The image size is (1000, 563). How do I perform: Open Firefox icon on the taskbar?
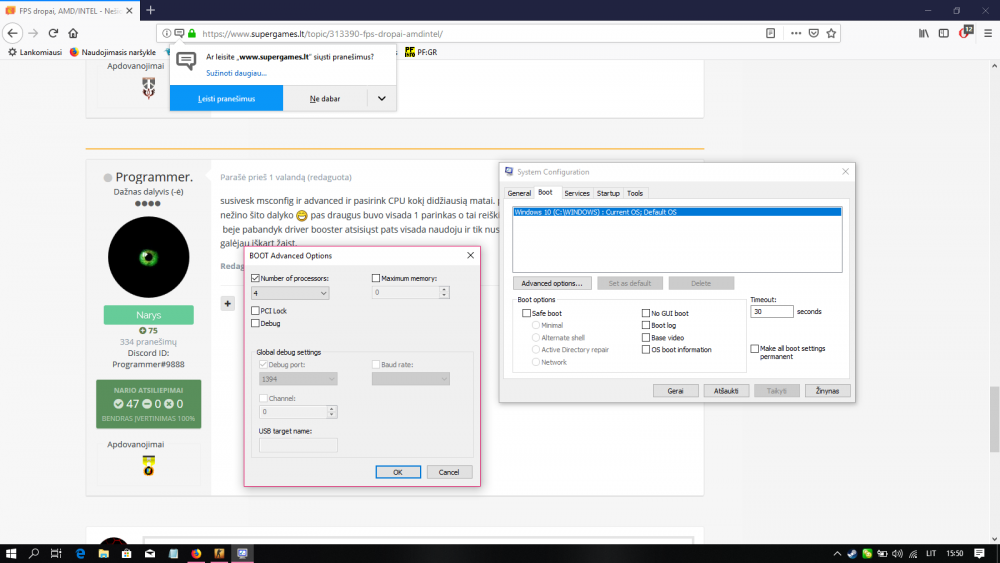coord(196,553)
